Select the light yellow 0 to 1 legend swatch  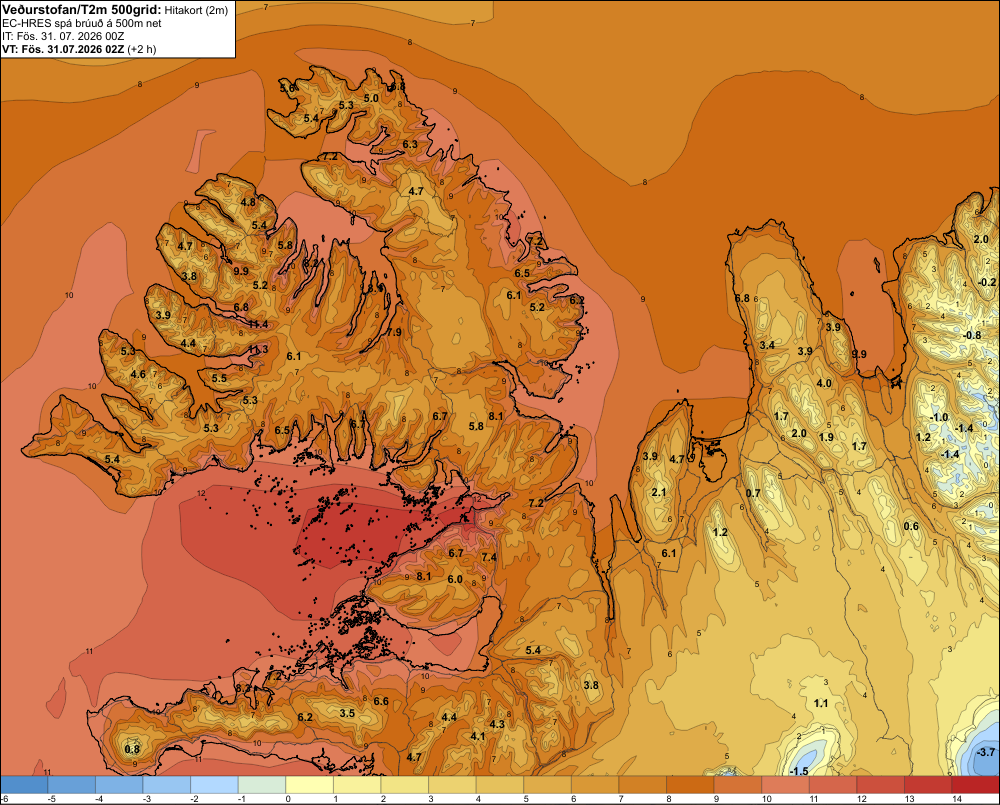point(310,785)
